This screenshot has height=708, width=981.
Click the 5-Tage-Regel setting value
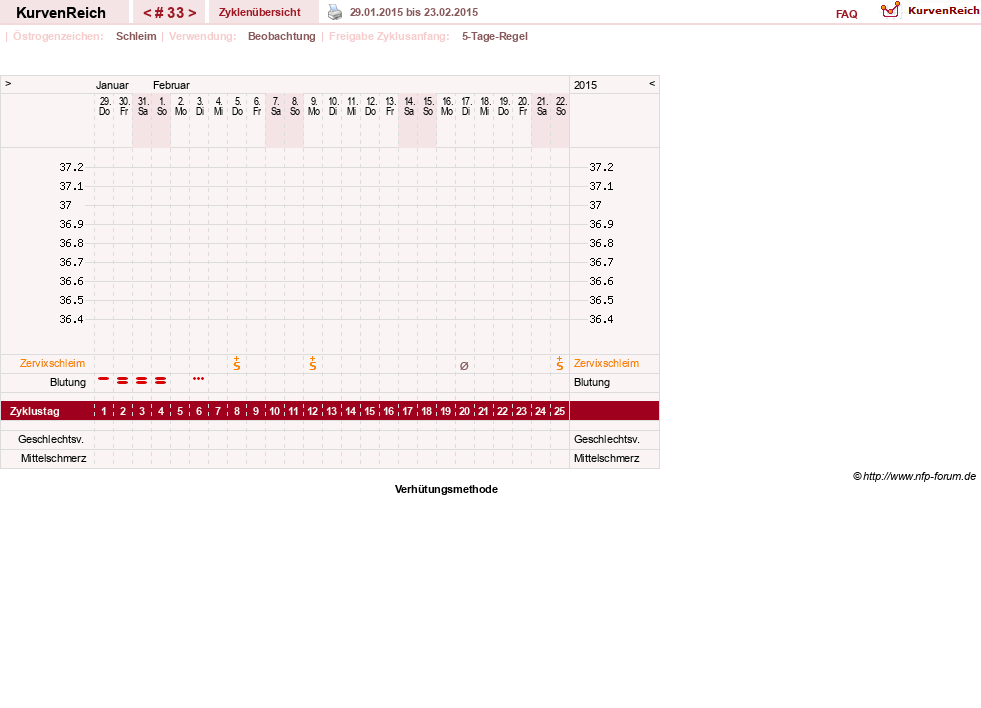click(495, 36)
